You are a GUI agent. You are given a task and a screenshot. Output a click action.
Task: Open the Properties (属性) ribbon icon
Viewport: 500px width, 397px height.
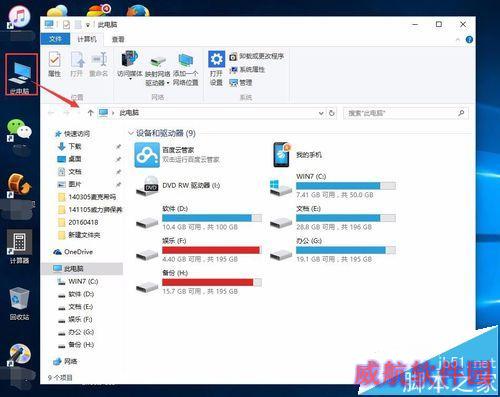pos(54,65)
